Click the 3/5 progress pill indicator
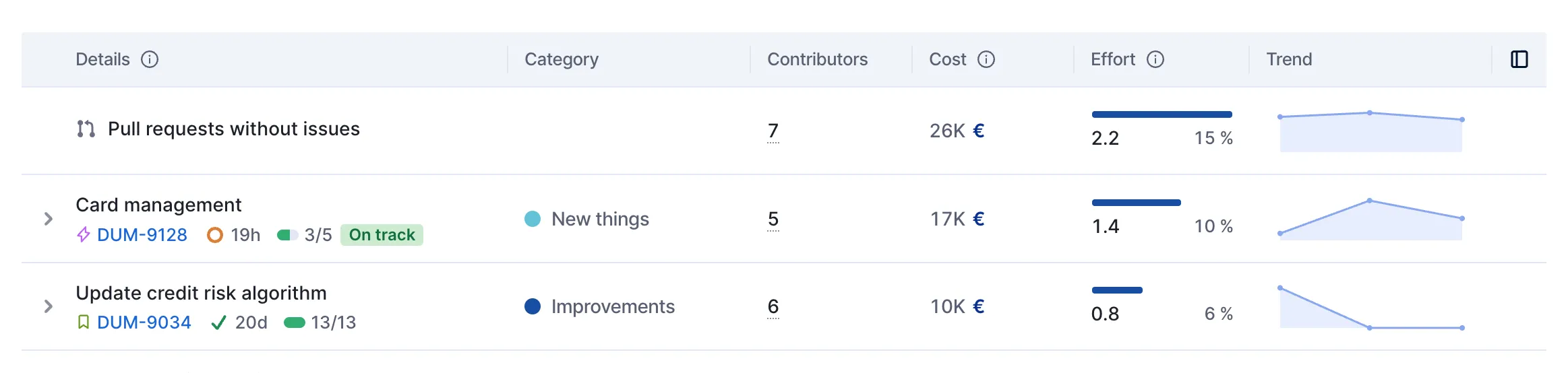Viewport: 1568px width, 373px height. pos(288,235)
